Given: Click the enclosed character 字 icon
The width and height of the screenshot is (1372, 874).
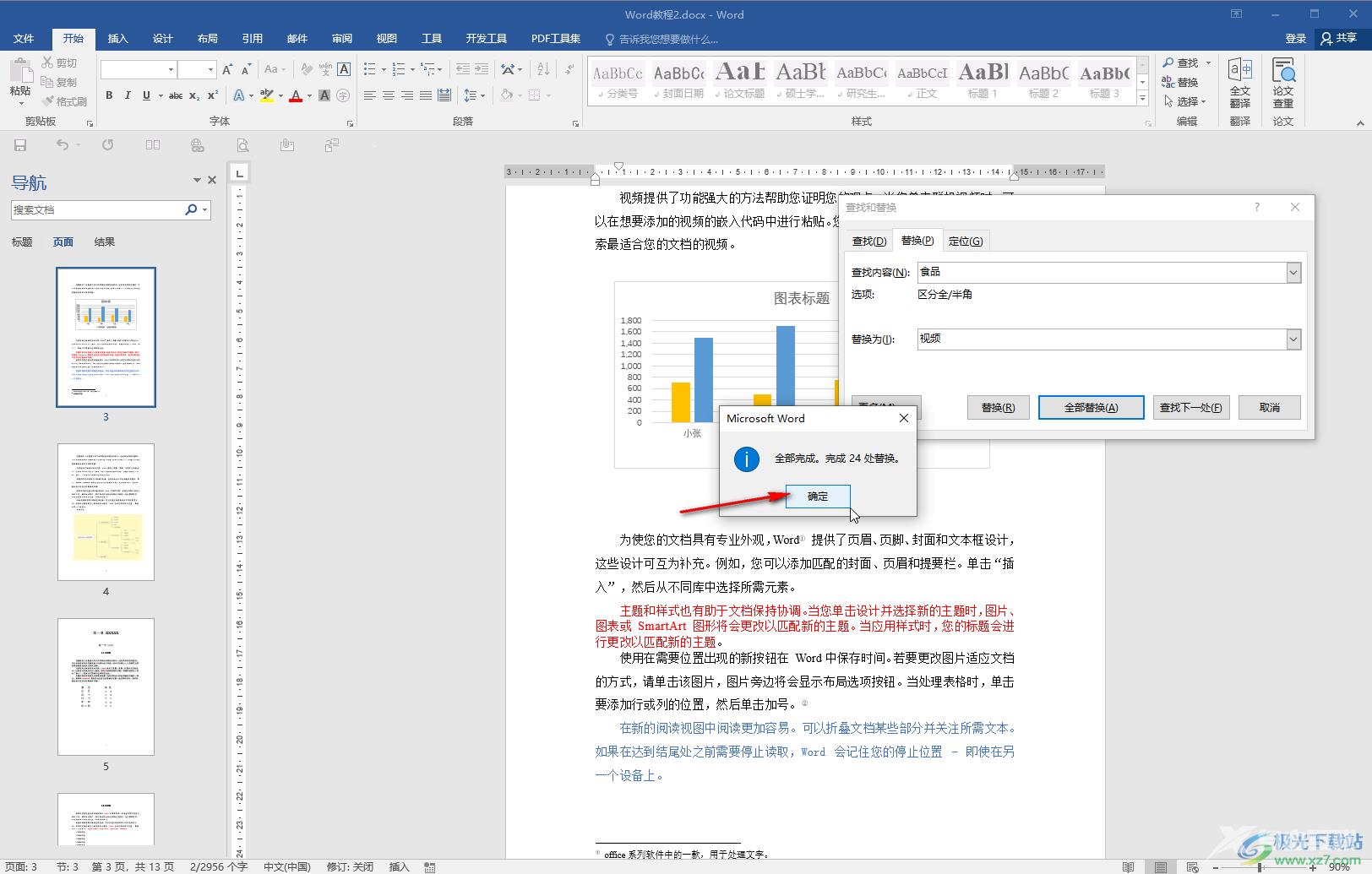Looking at the screenshot, I should pos(344,95).
